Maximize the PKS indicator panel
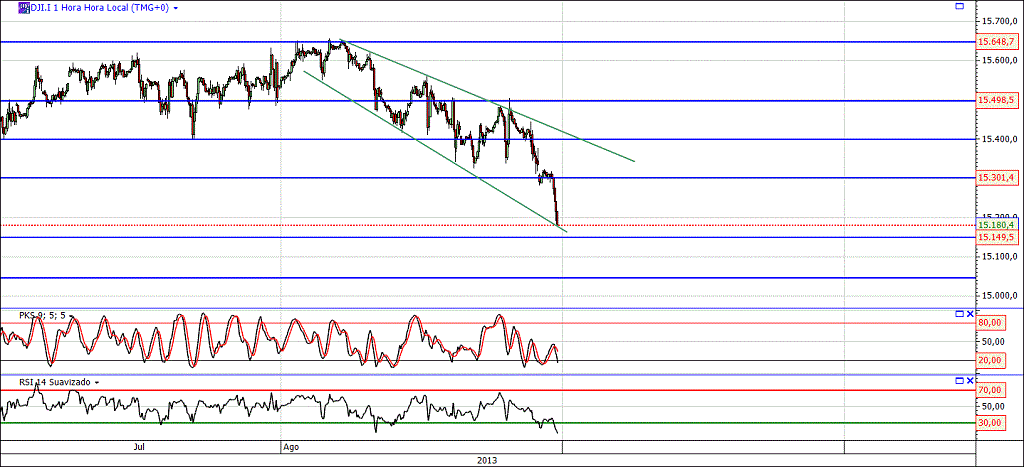The image size is (1024, 467). (x=959, y=314)
